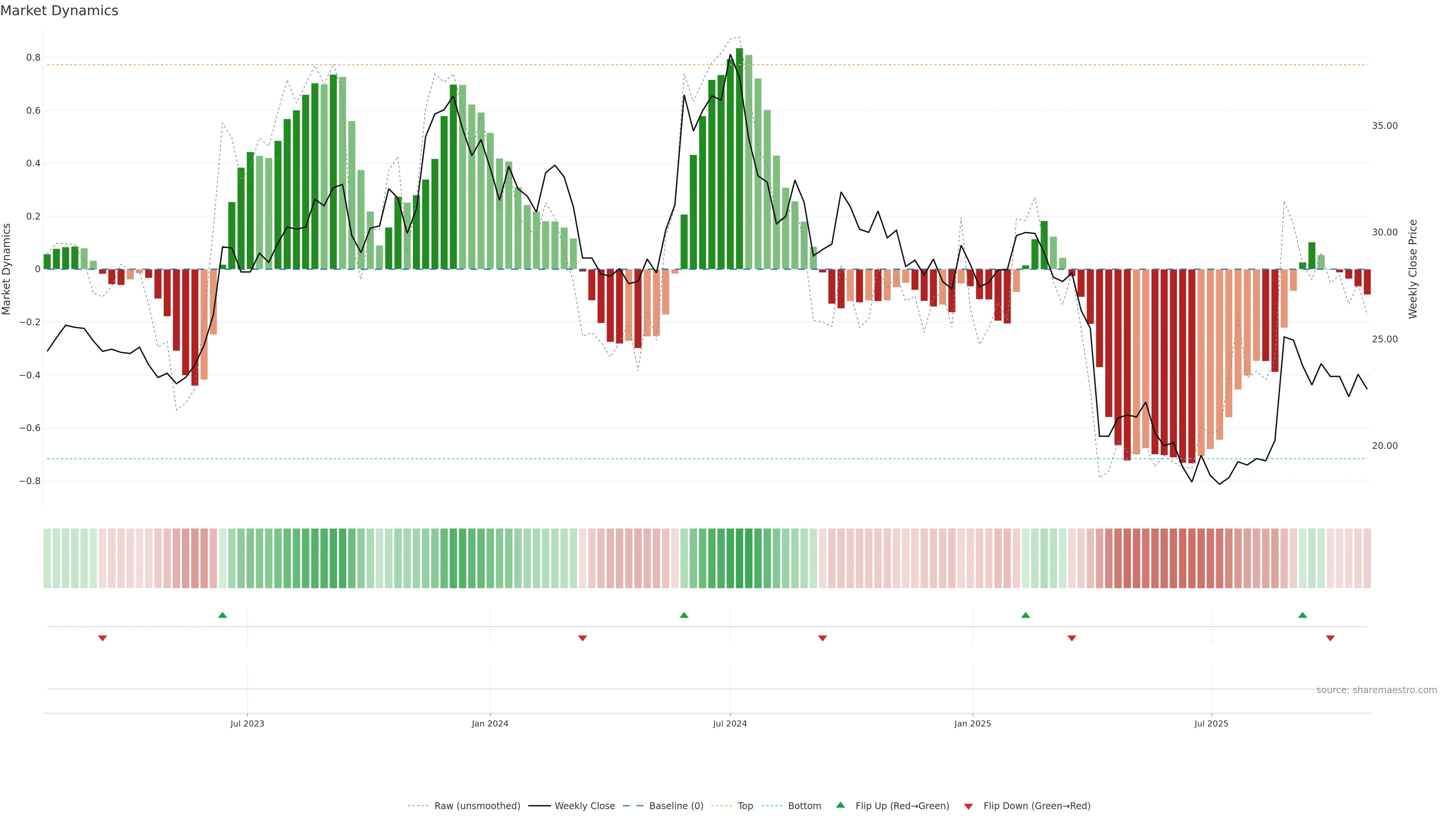Click the Market Dynamics chart title
The image size is (1456, 819).
60,11
